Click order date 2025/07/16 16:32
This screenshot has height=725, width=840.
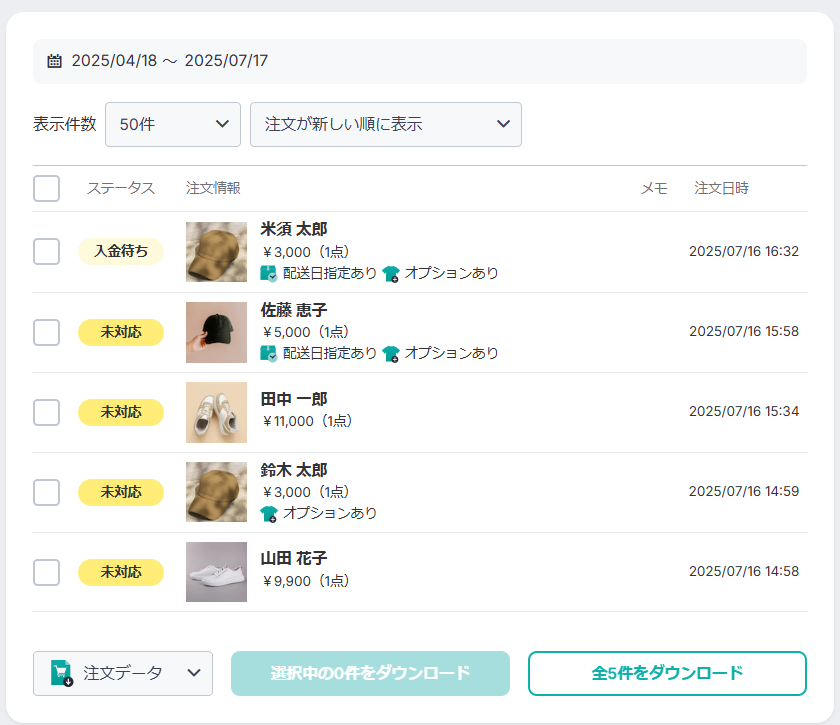click(x=744, y=251)
